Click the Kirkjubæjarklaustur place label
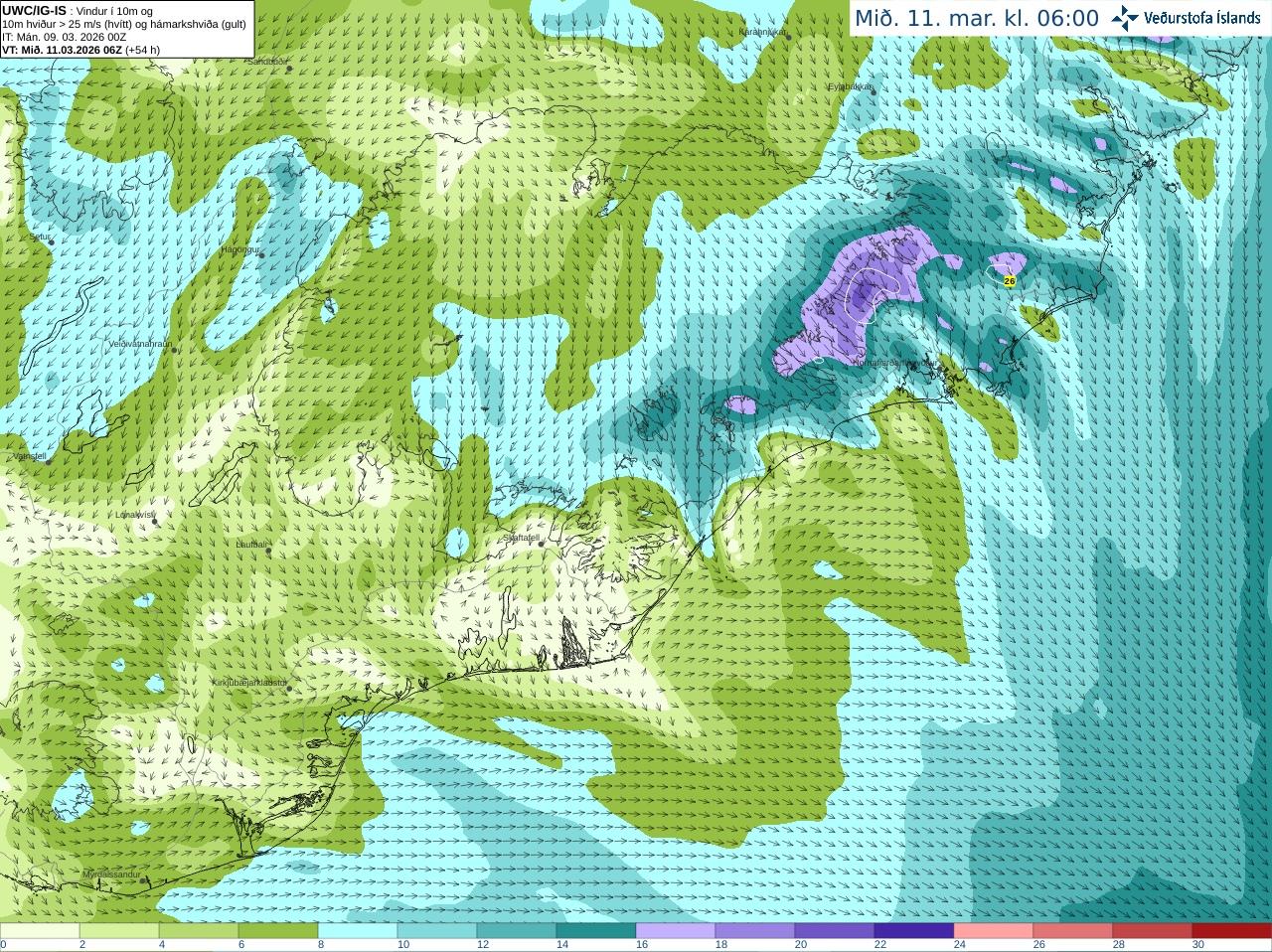This screenshot has width=1272, height=952. pyautogui.click(x=249, y=683)
